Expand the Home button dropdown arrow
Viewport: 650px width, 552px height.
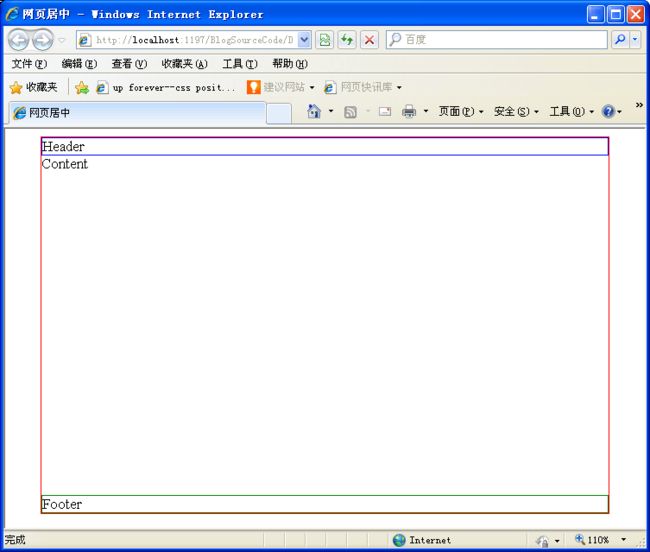(331, 111)
